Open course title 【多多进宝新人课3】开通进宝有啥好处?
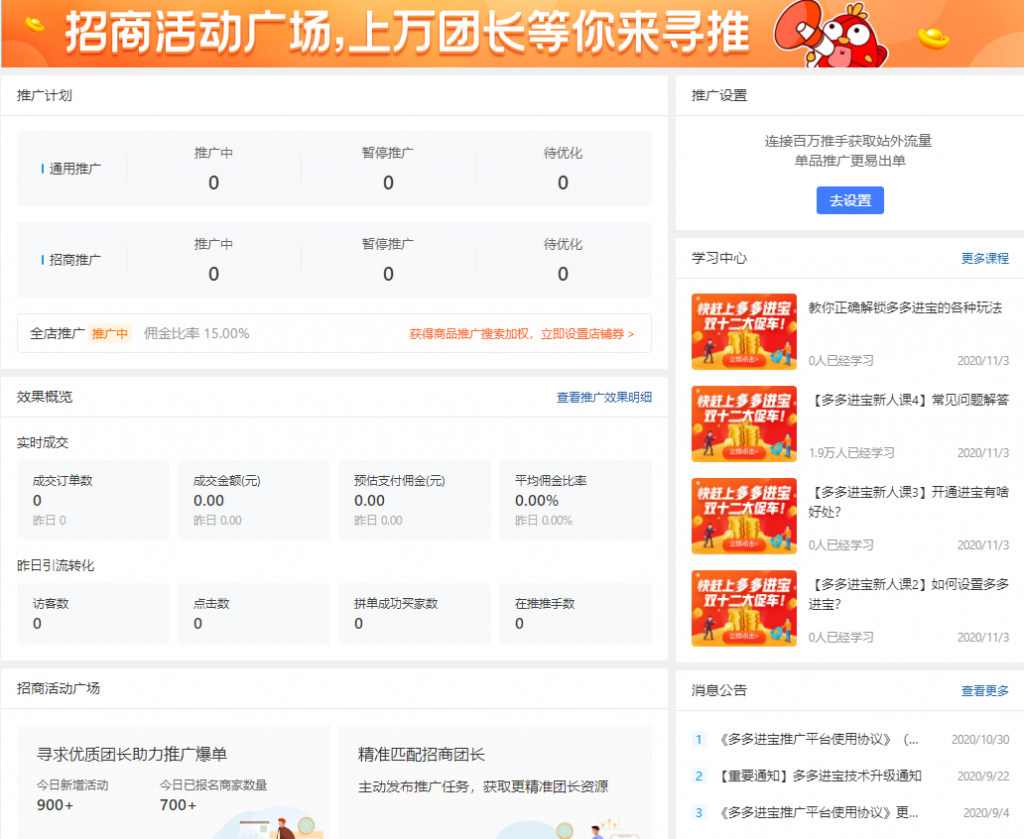This screenshot has height=839, width=1024. tap(908, 501)
